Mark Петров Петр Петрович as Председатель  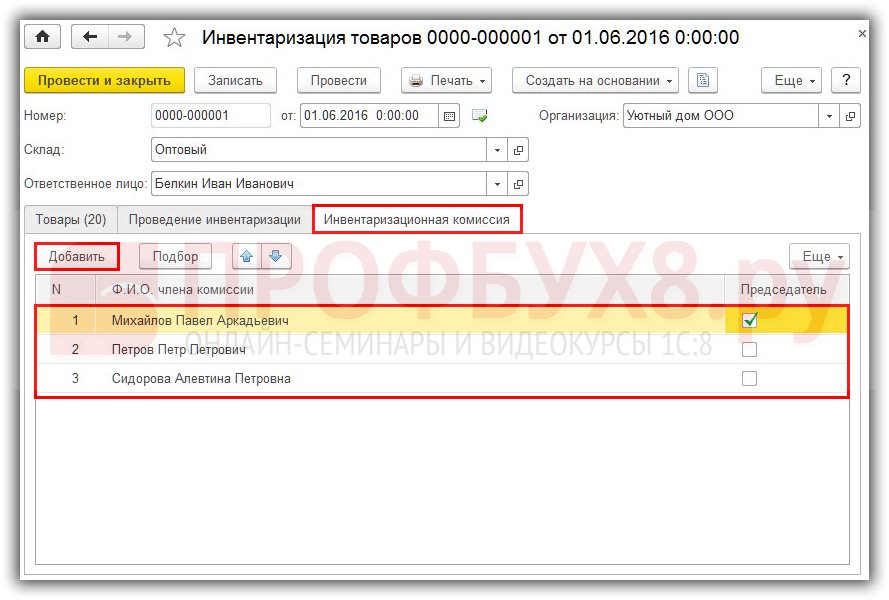[x=749, y=350]
